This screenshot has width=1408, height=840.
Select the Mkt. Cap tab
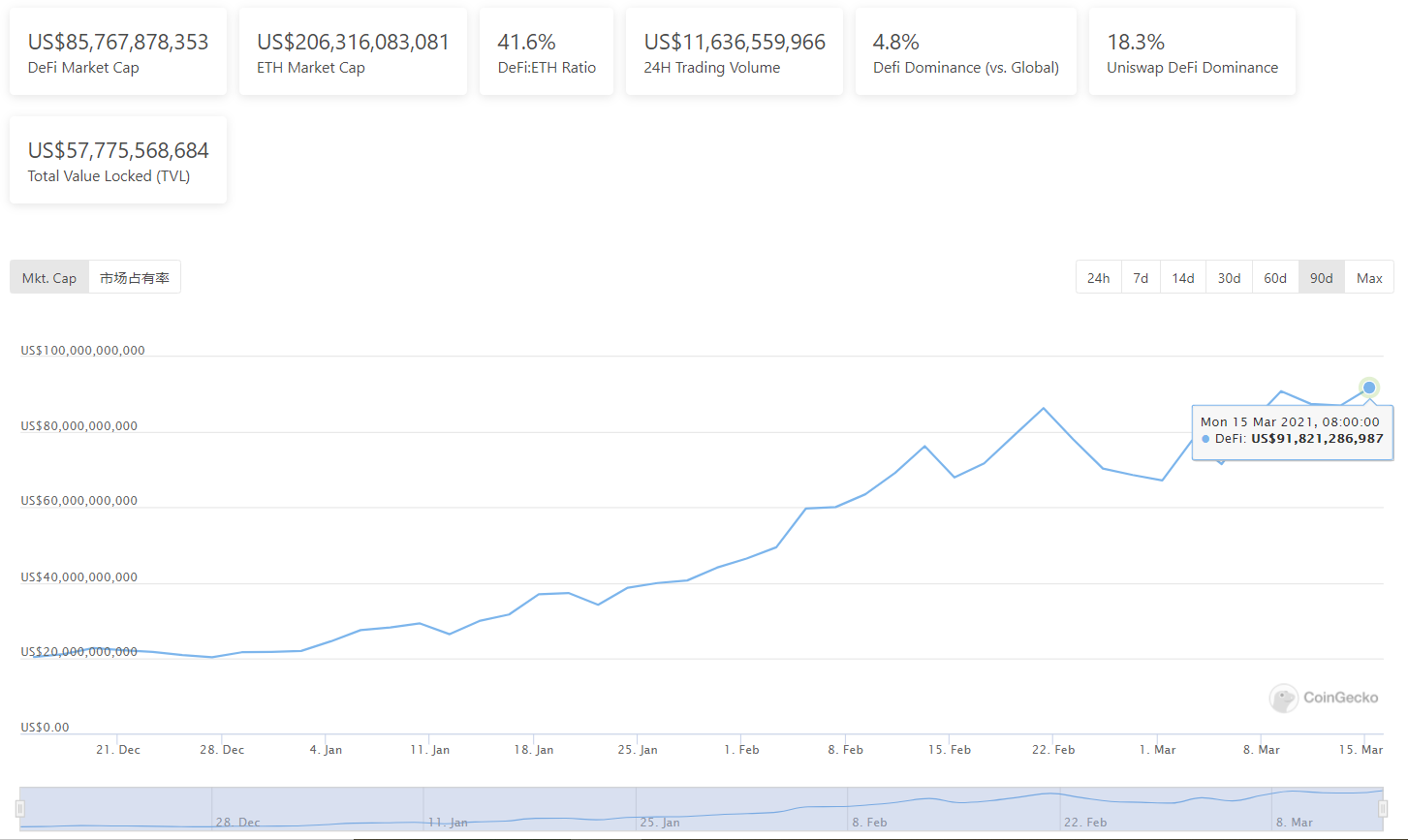(x=49, y=278)
